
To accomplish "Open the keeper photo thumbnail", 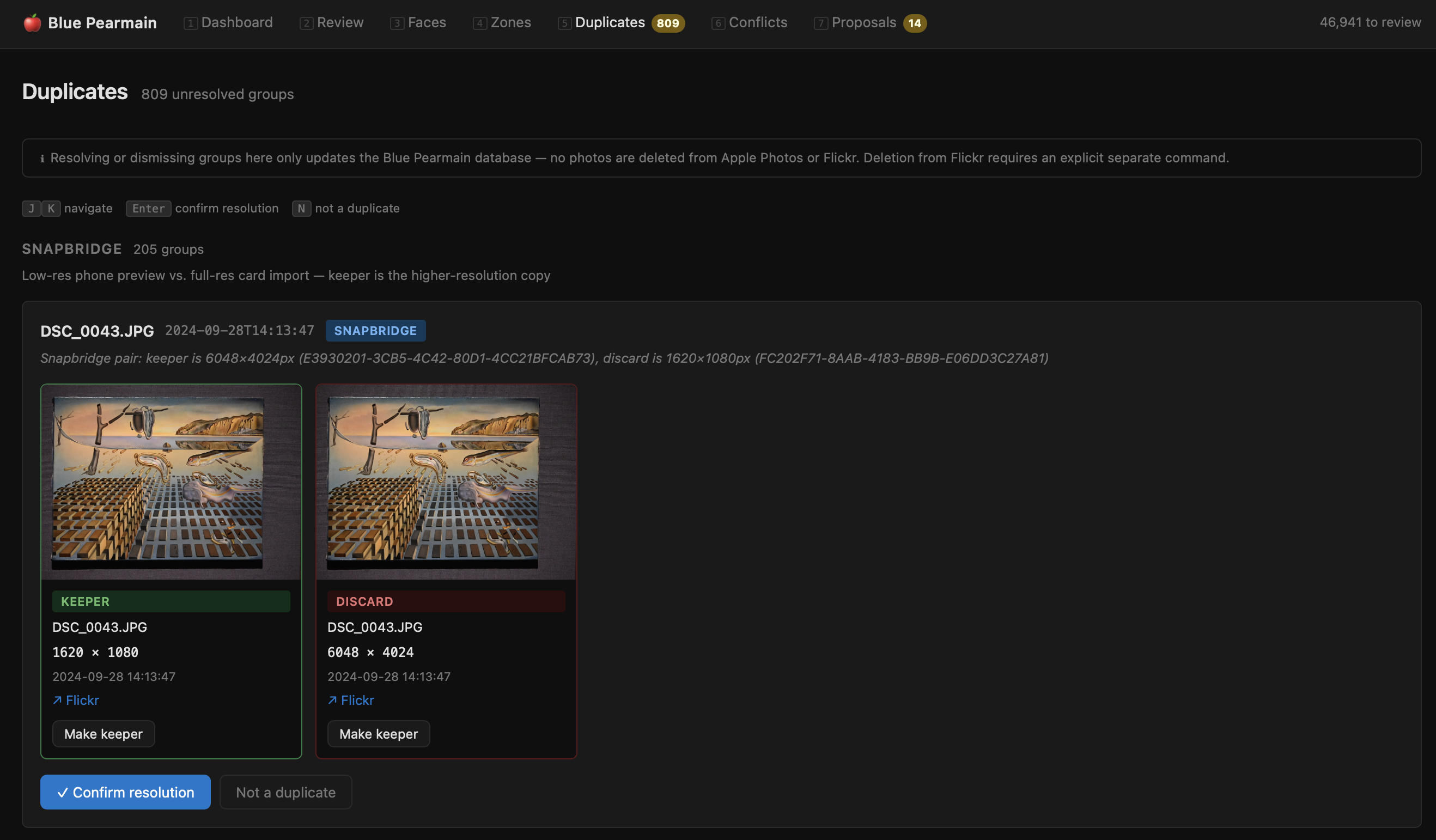I will [171, 482].
